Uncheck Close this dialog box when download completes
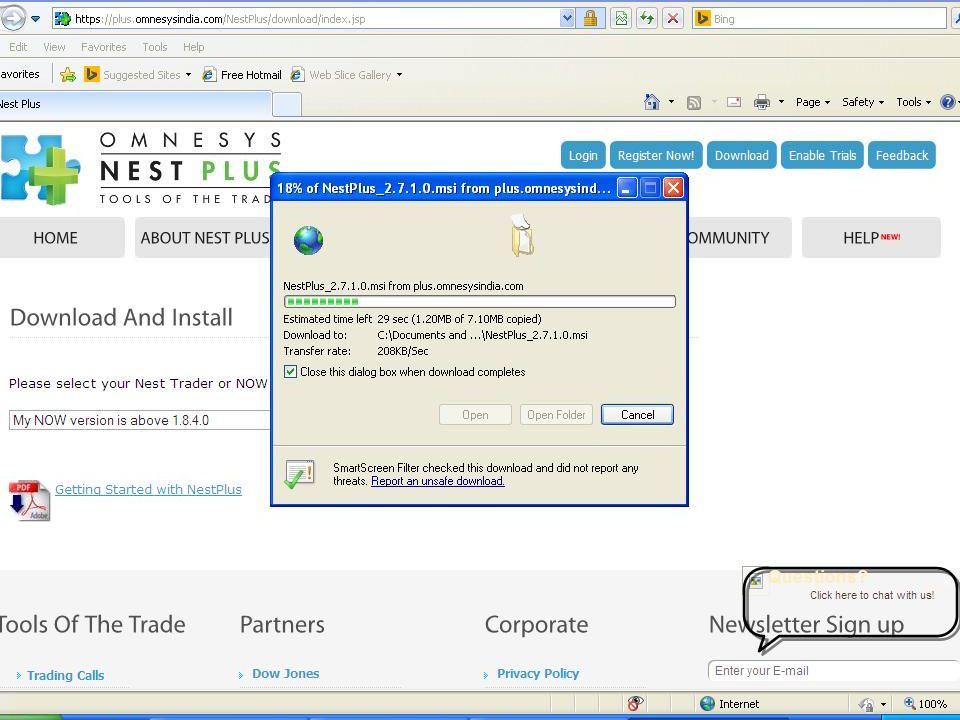This screenshot has width=960, height=720. click(x=290, y=372)
